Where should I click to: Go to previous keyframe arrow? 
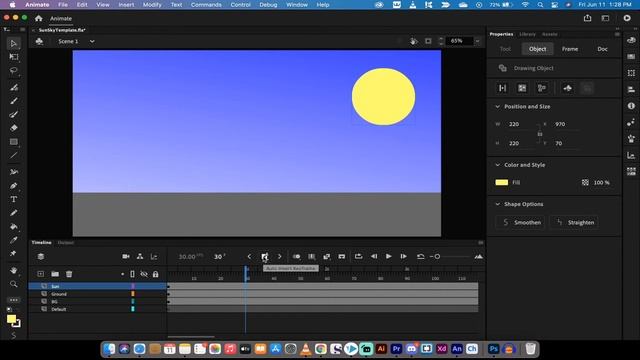pos(249,257)
